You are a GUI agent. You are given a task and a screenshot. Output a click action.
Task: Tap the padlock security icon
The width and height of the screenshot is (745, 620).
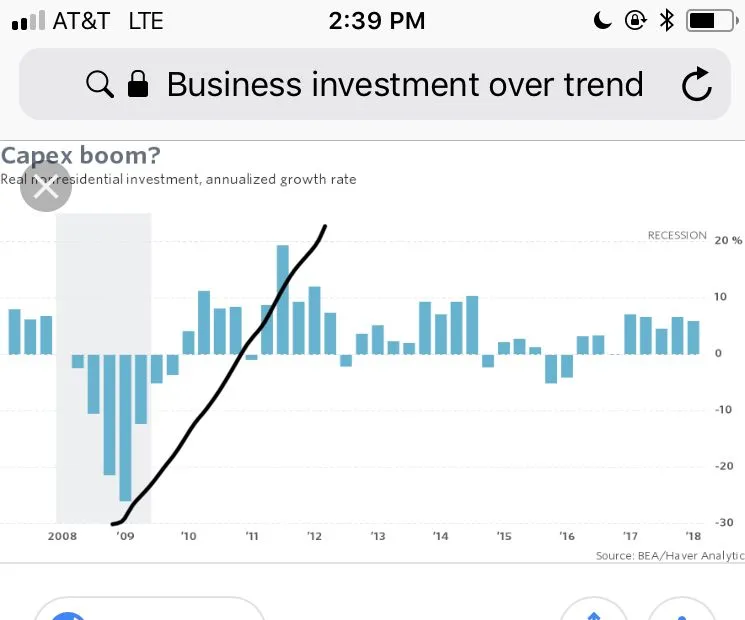tap(138, 85)
